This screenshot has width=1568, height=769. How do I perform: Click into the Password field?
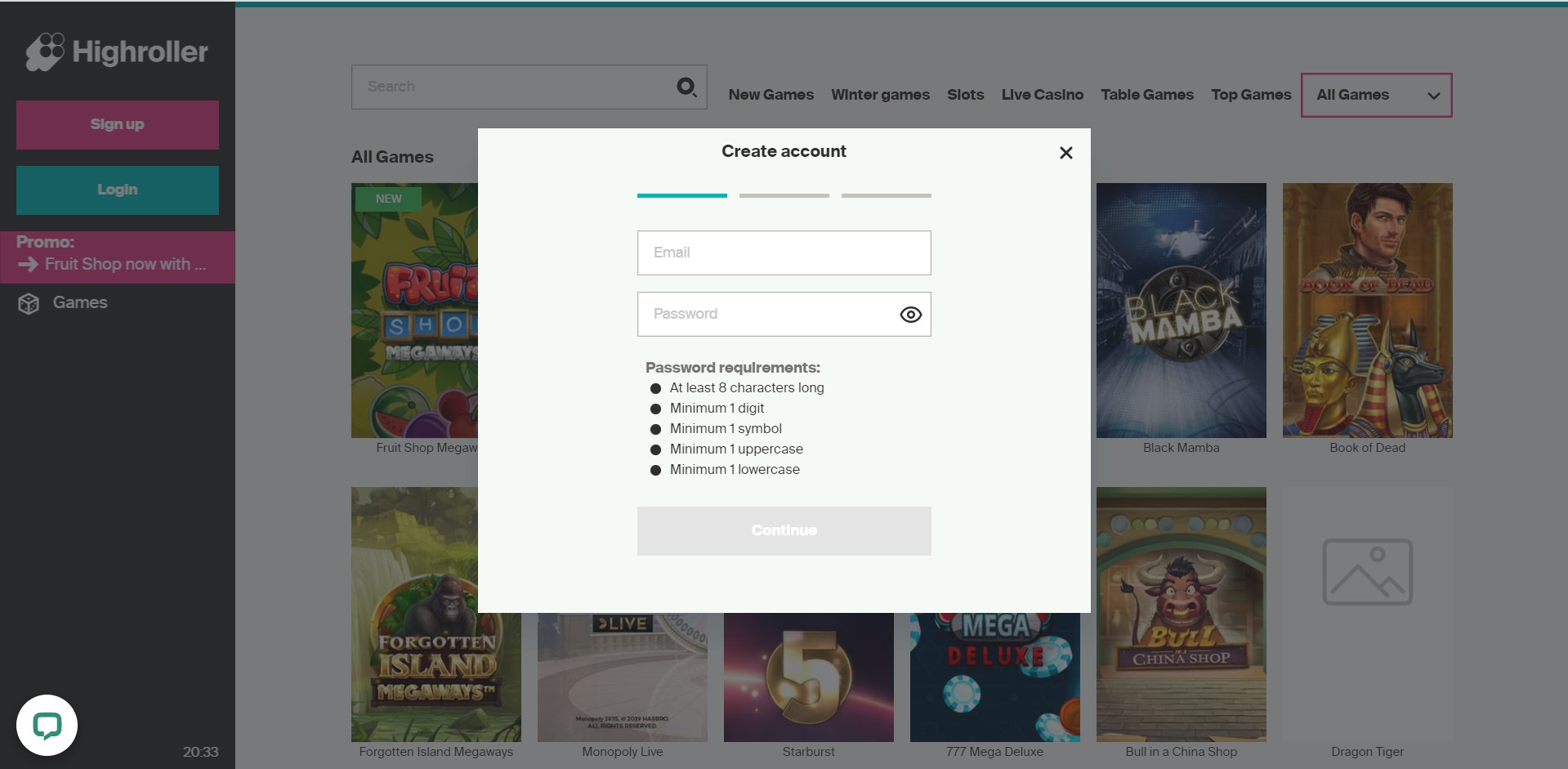coord(764,315)
